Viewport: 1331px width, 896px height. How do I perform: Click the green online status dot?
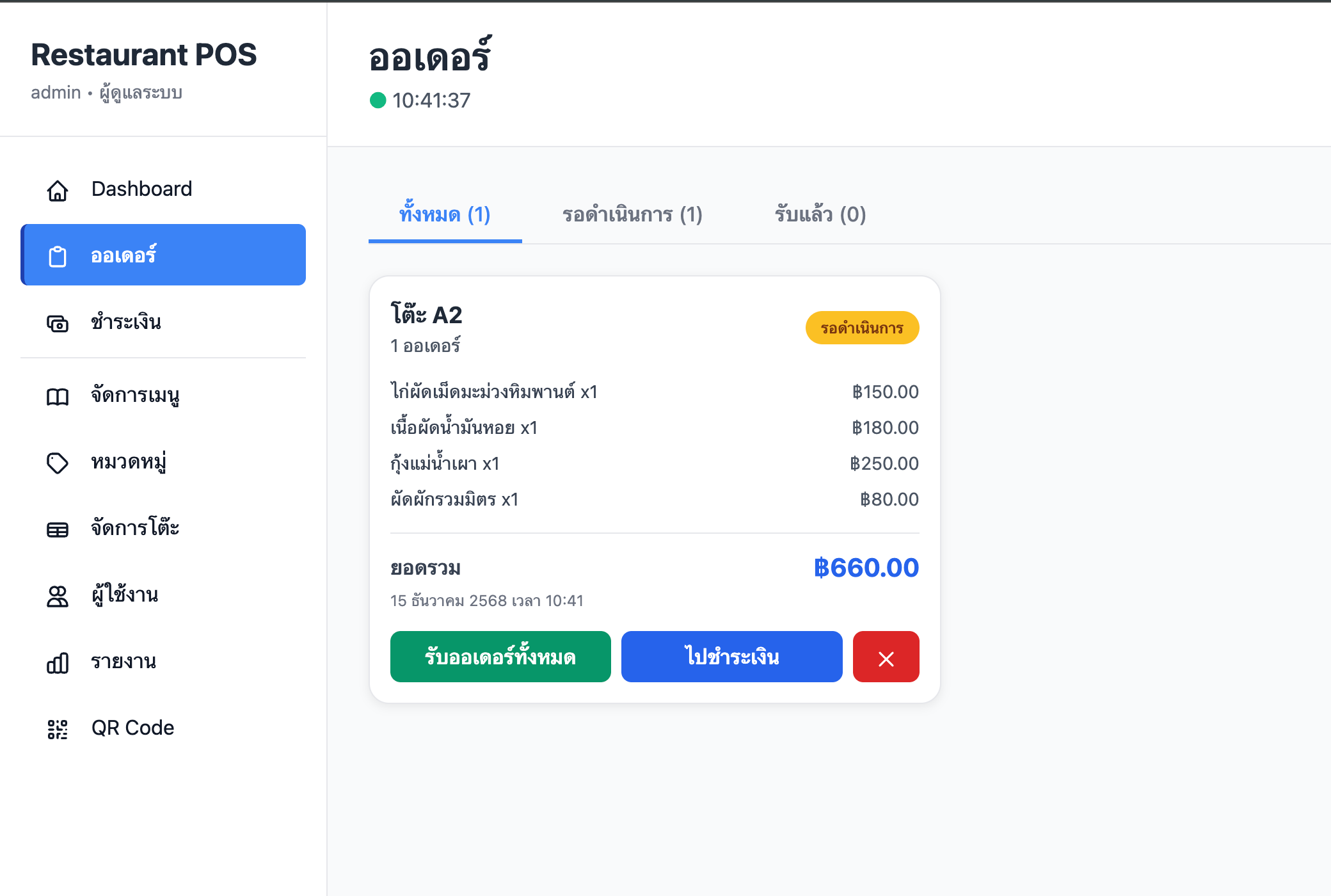pos(378,100)
